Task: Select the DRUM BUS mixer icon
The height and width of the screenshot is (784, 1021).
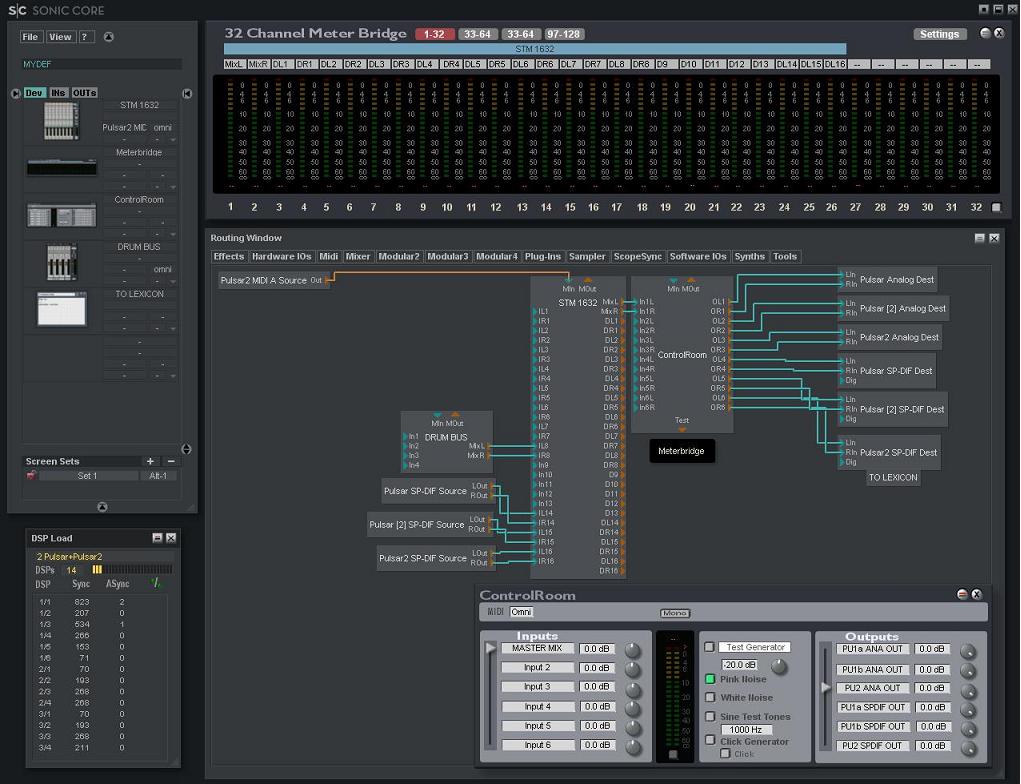Action: tap(61, 262)
